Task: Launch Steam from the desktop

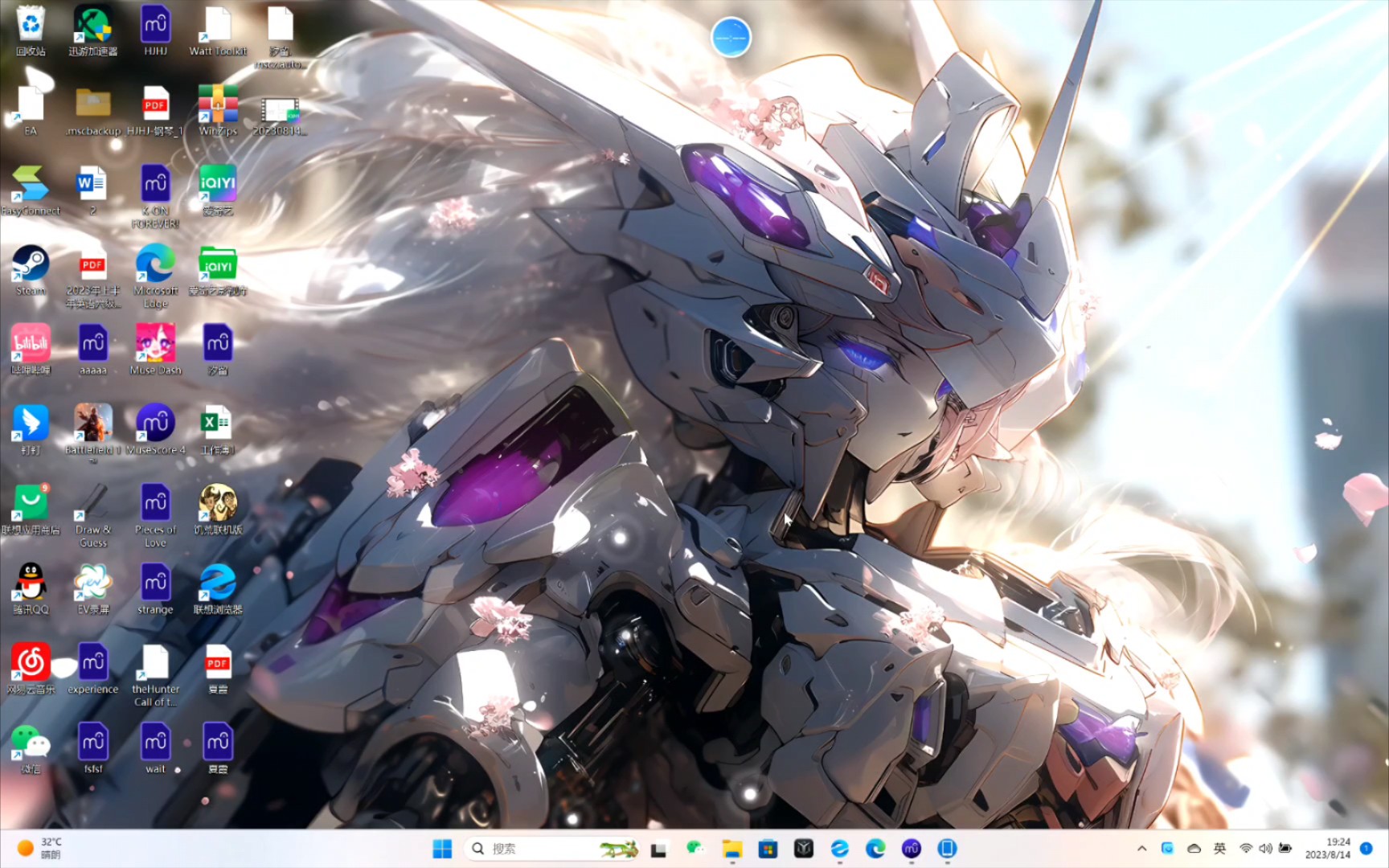Action: click(31, 270)
